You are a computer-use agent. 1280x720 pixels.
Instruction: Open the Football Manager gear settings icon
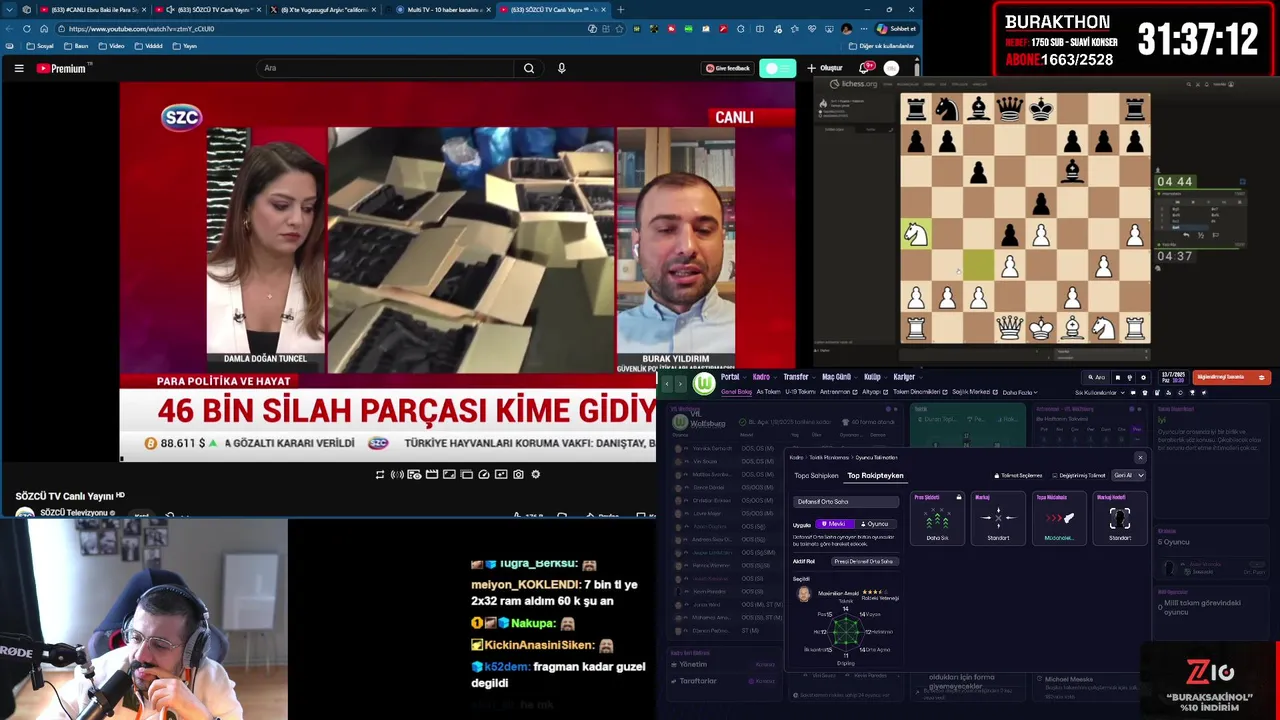1143,377
